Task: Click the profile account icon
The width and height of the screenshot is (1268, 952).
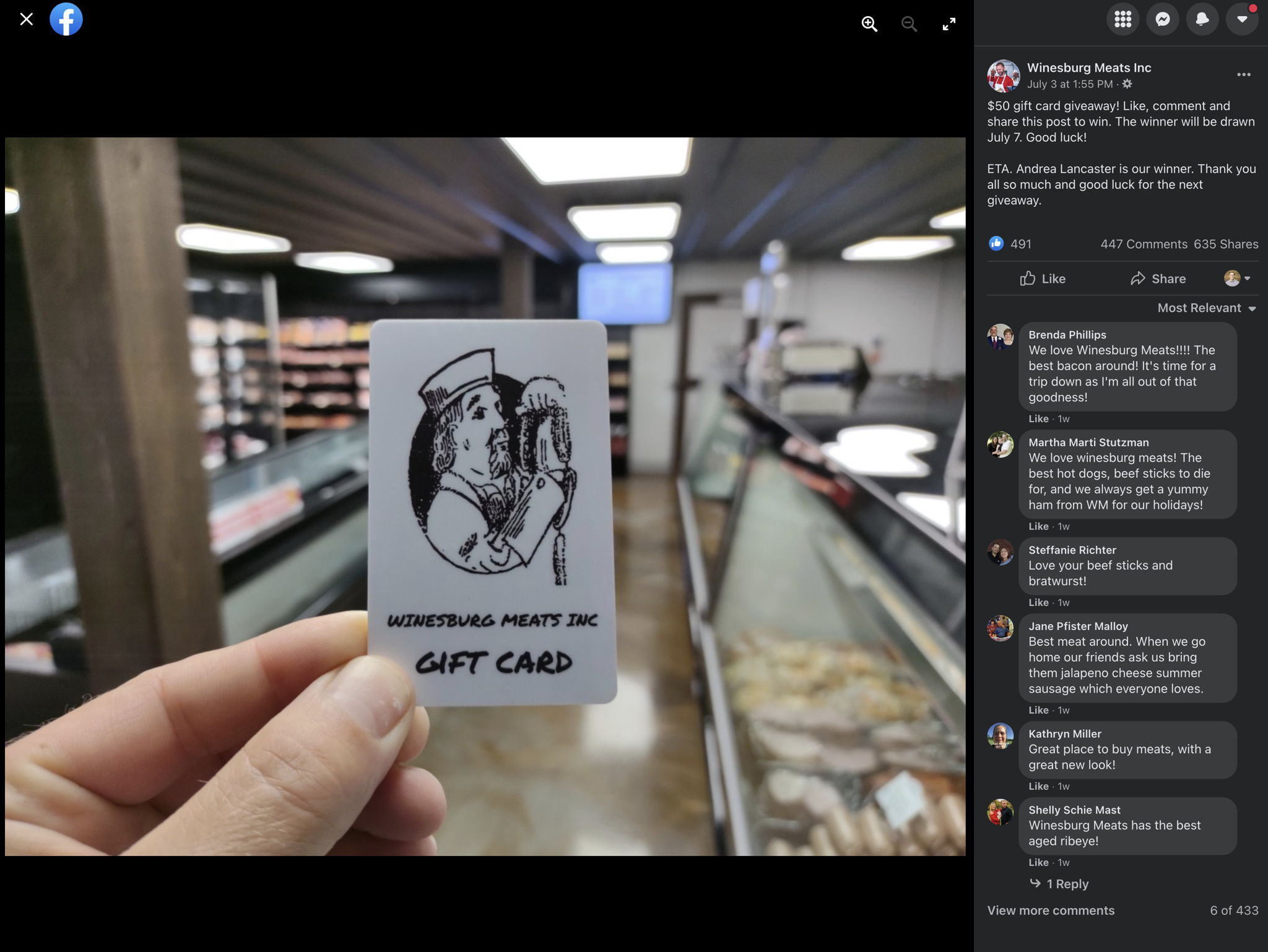Action: coord(1242,19)
